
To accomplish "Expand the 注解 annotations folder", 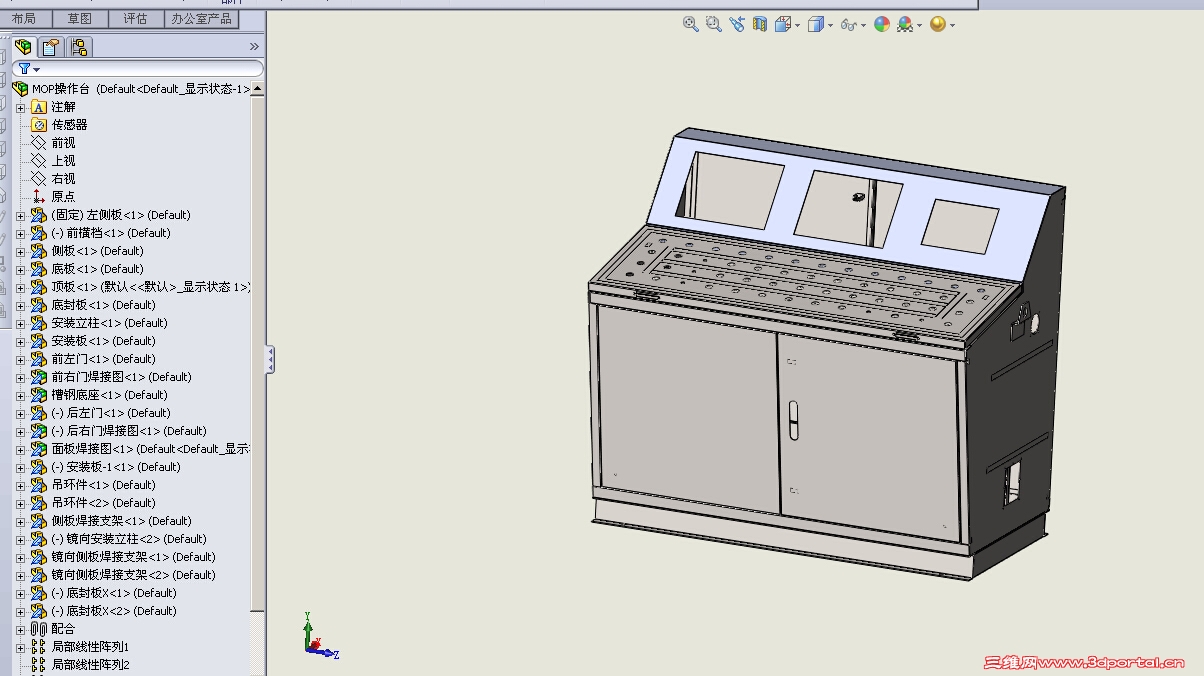I will click(20, 107).
